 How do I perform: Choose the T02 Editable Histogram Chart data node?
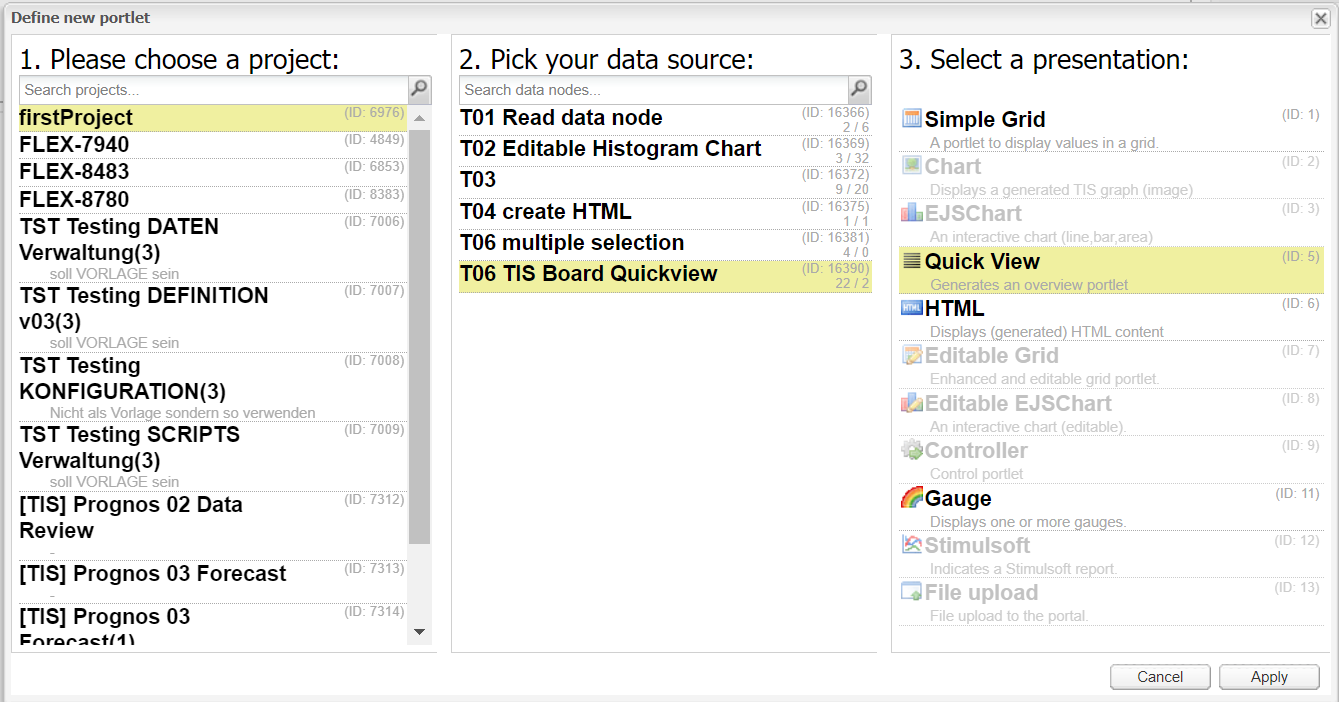click(665, 150)
